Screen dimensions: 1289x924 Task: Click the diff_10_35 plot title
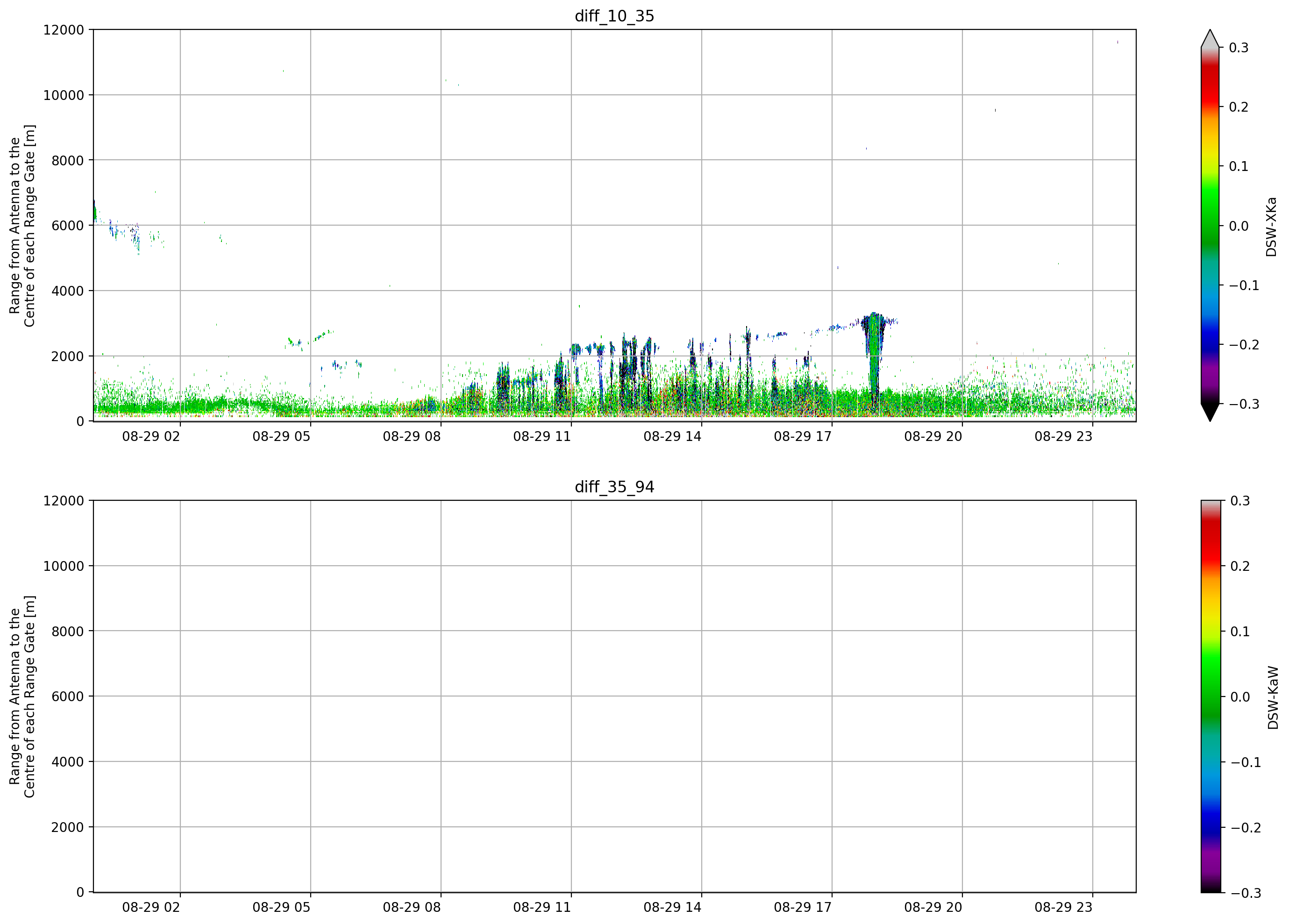[x=614, y=16]
